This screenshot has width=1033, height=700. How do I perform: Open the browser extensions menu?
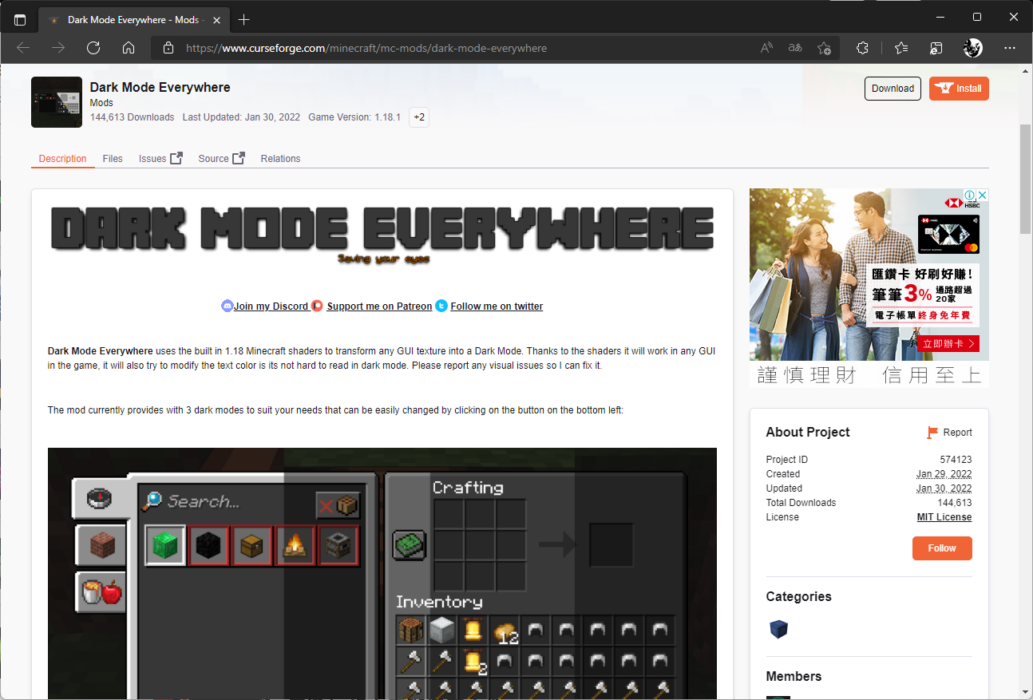click(x=862, y=48)
